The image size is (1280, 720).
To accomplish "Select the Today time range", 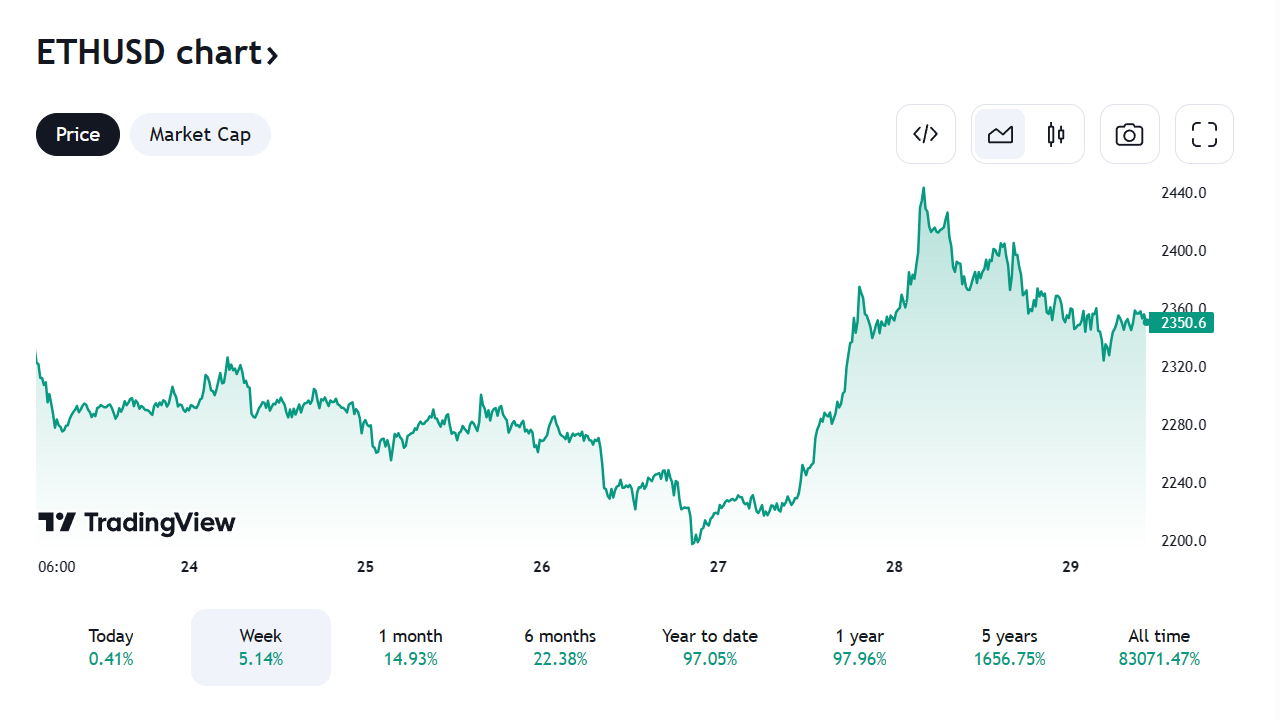I will 111,647.
